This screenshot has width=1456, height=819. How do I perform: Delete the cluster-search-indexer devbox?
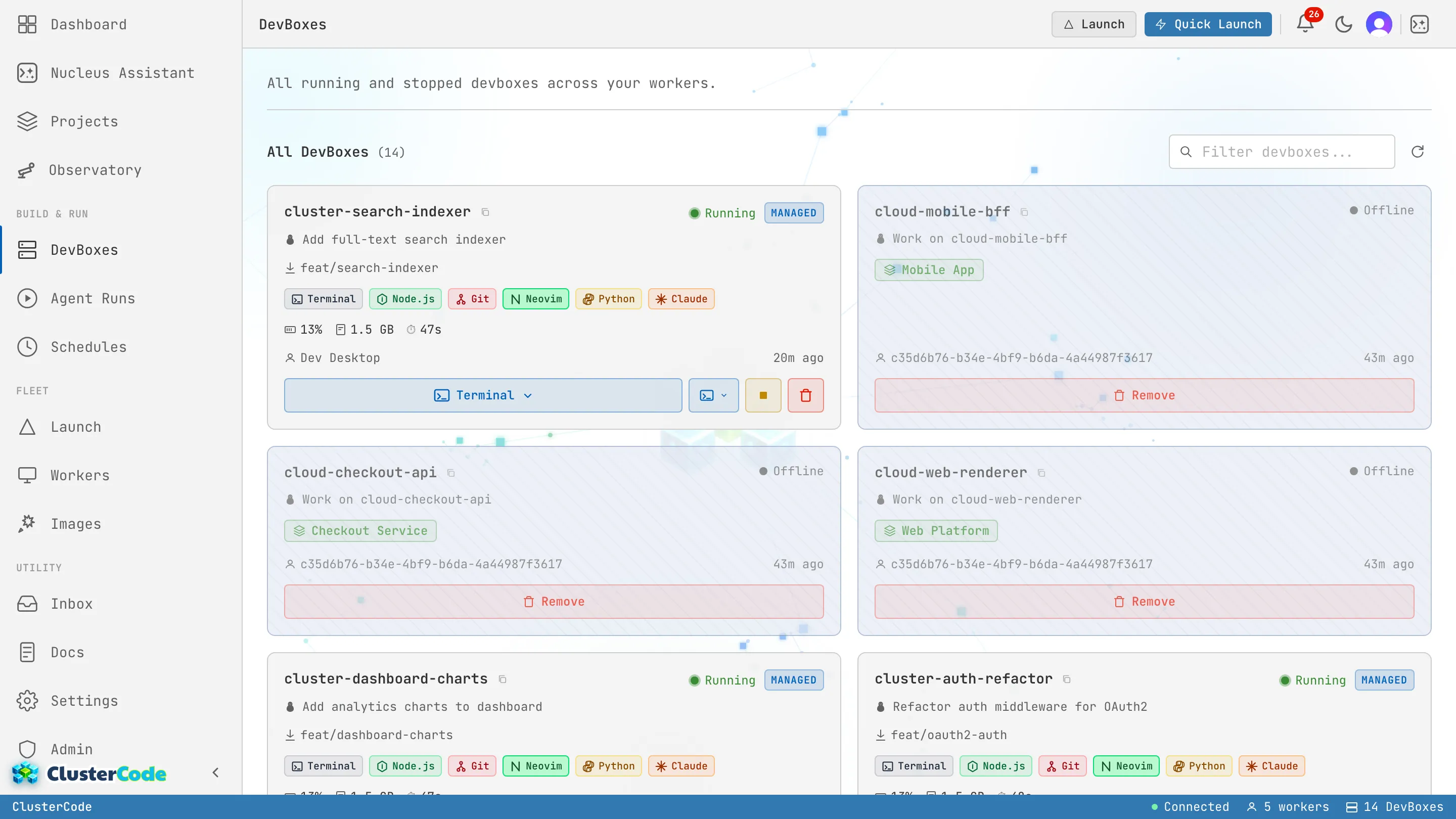coord(805,395)
